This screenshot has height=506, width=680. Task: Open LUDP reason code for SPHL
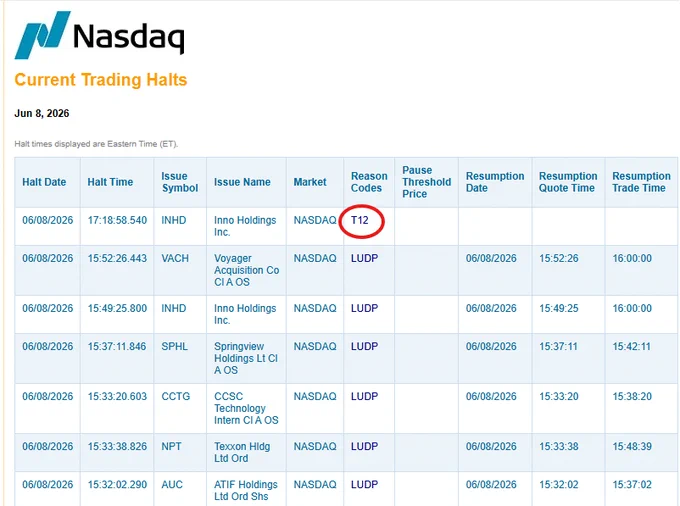coord(364,346)
